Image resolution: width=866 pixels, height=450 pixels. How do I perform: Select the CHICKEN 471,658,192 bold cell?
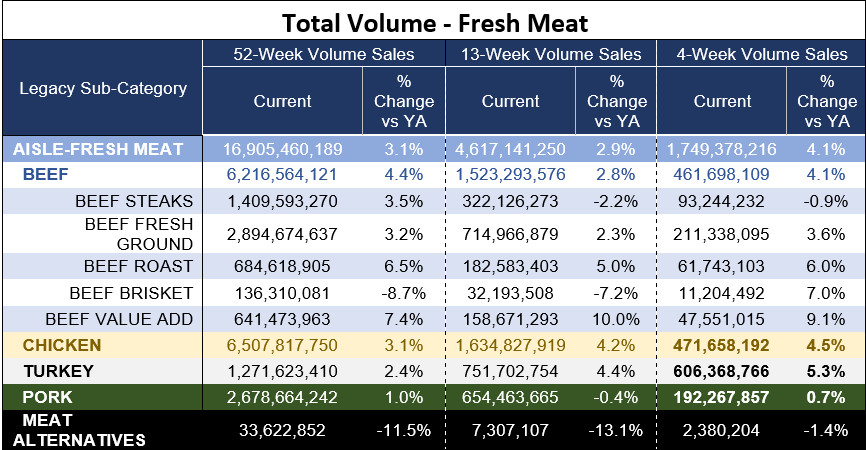pos(721,346)
